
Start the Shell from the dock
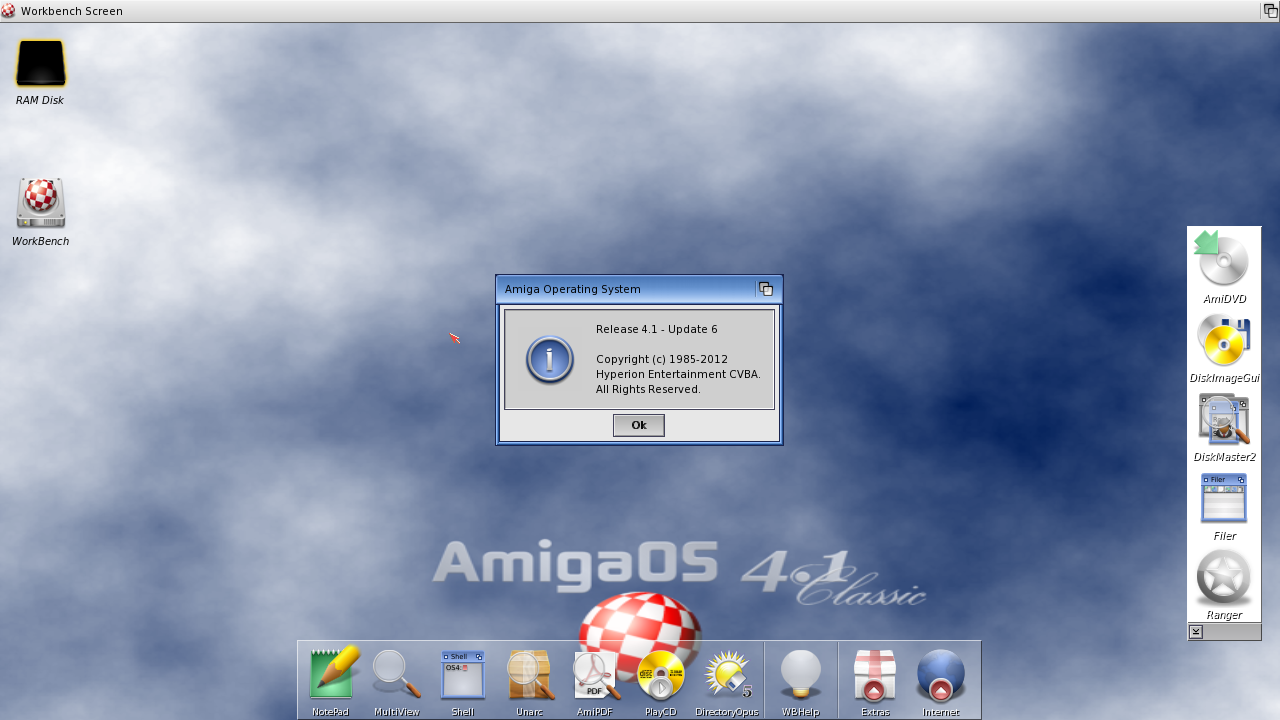pyautogui.click(x=462, y=675)
